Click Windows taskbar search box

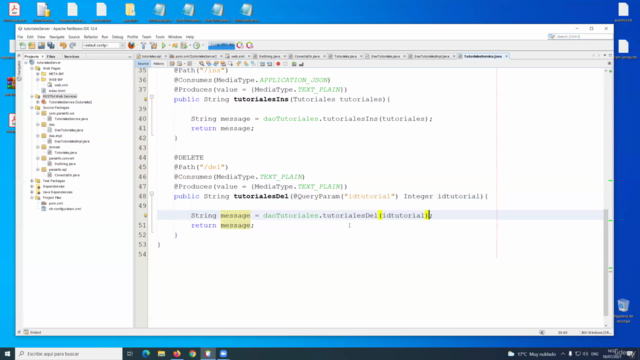click(69, 353)
